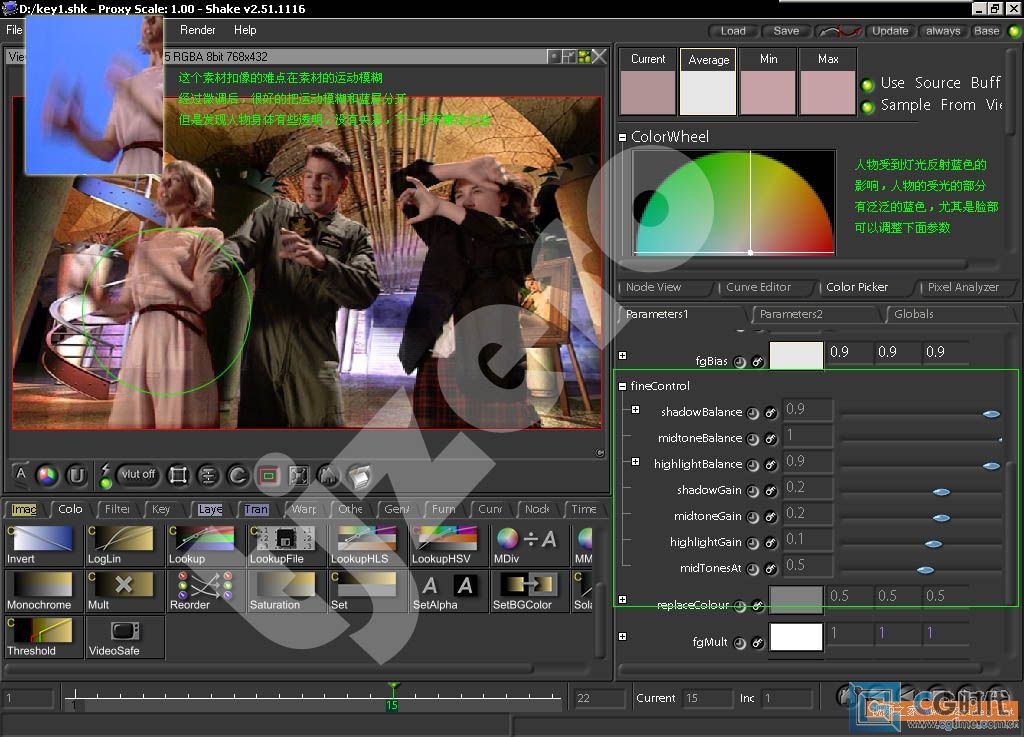Add an Invert node from the Color tab
This screenshot has height=737, width=1024.
(x=43, y=544)
